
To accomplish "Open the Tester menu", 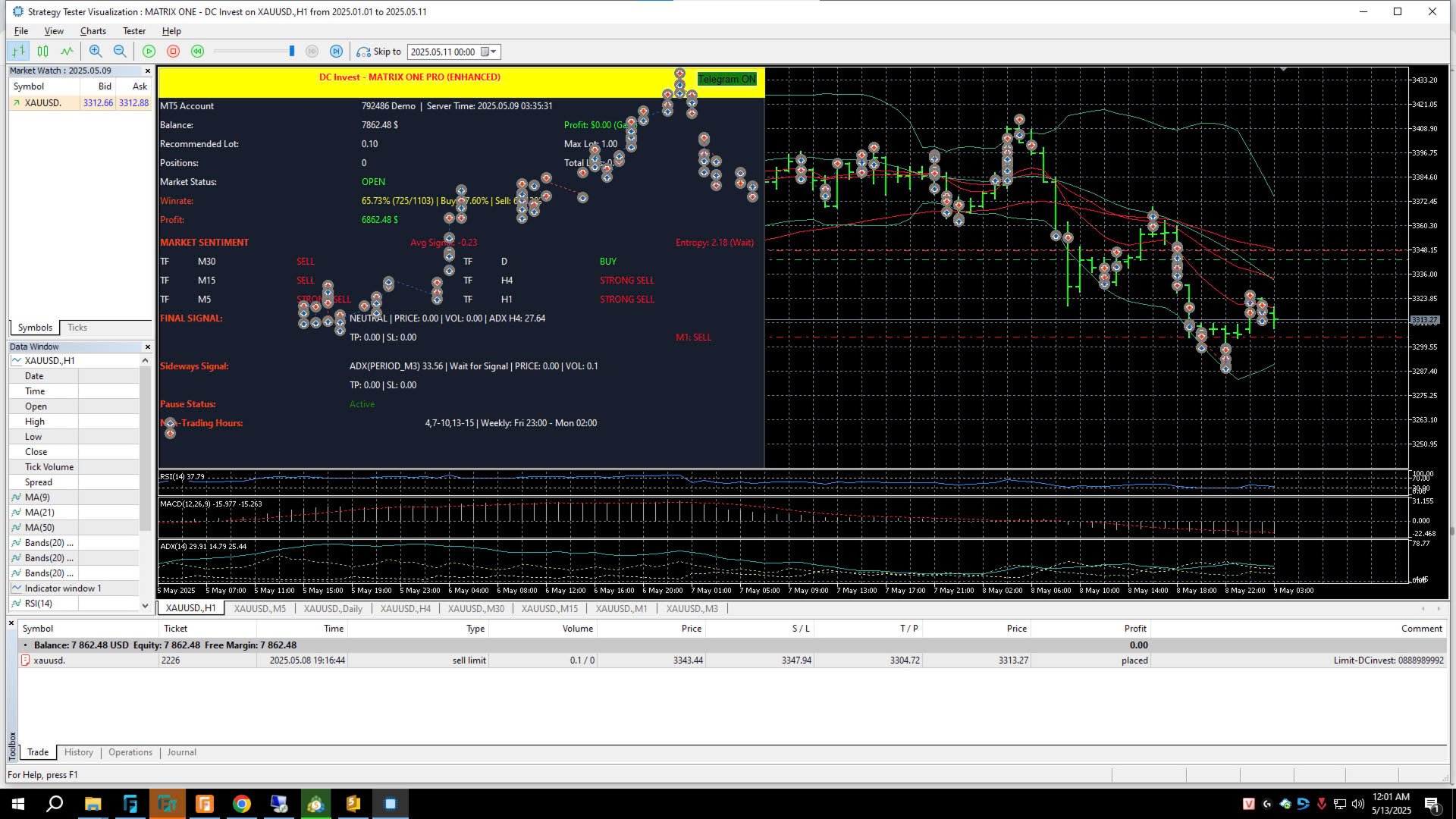I will [133, 31].
